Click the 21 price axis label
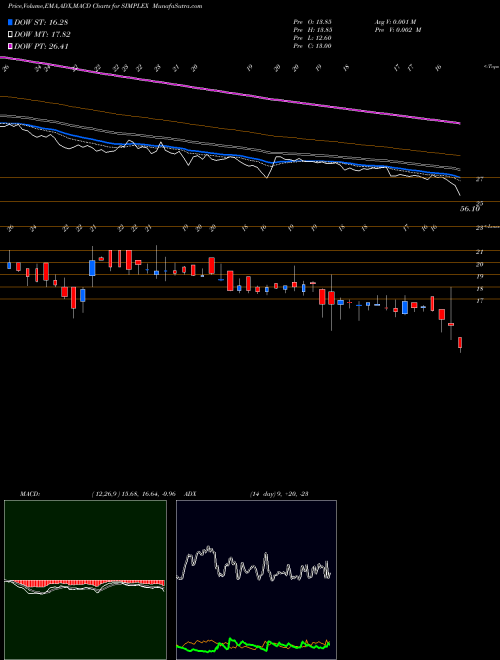Image resolution: width=500 pixels, height=660 pixels. pos(479,252)
